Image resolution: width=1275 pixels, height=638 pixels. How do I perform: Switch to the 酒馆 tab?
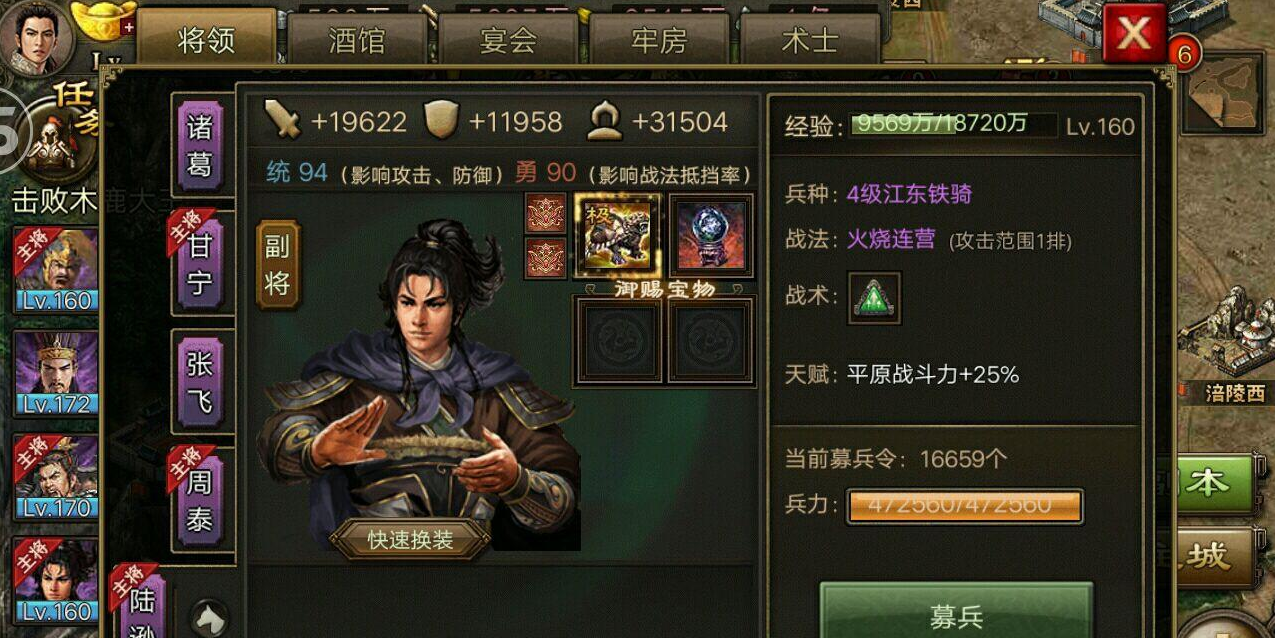357,41
